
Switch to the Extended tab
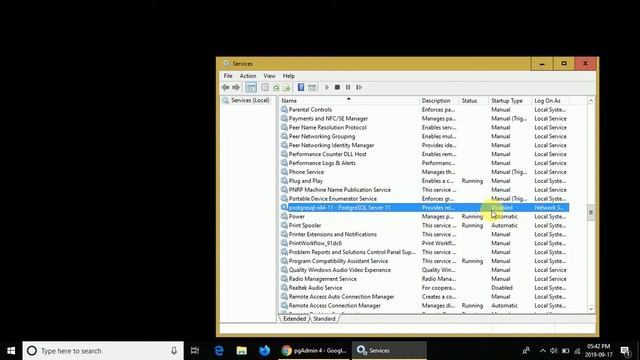click(x=294, y=319)
